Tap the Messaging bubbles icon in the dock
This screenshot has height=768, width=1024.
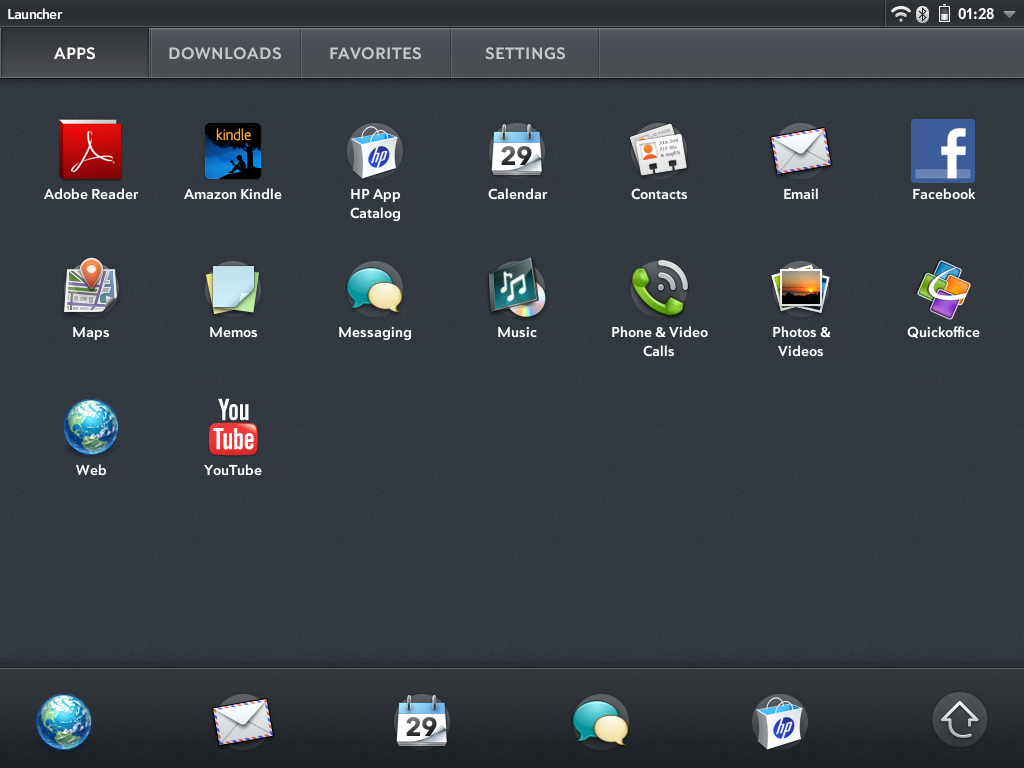tap(601, 721)
